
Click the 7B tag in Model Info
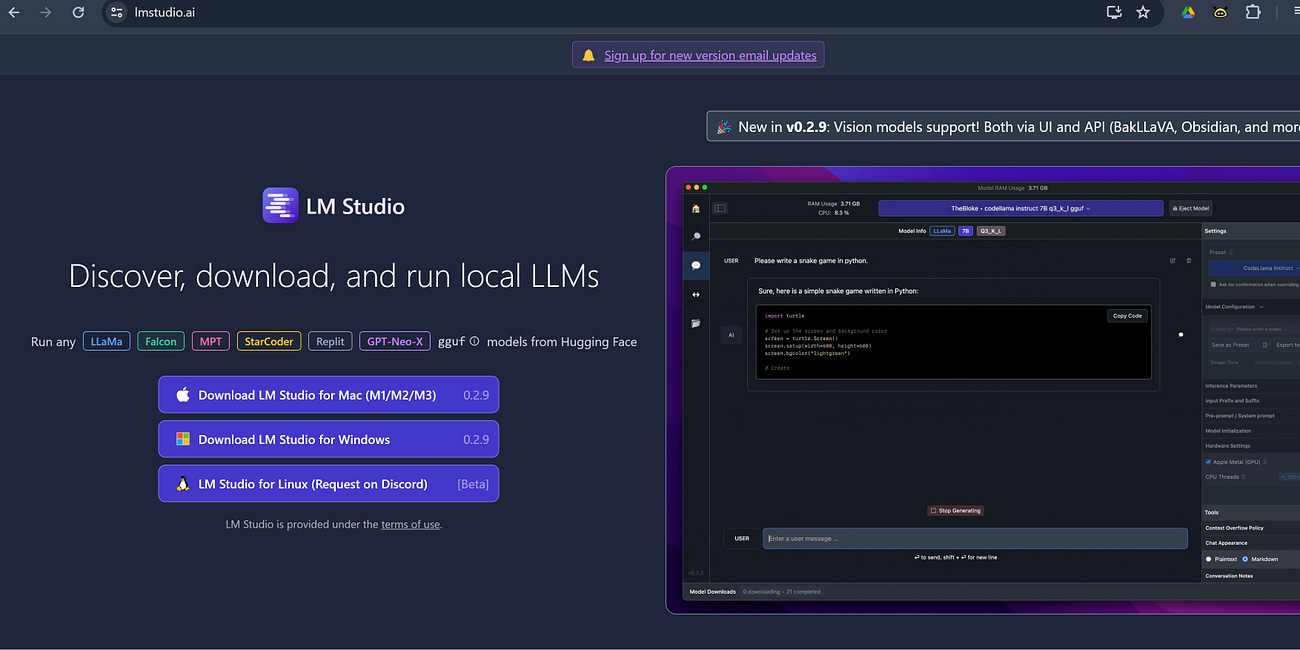[x=966, y=231]
